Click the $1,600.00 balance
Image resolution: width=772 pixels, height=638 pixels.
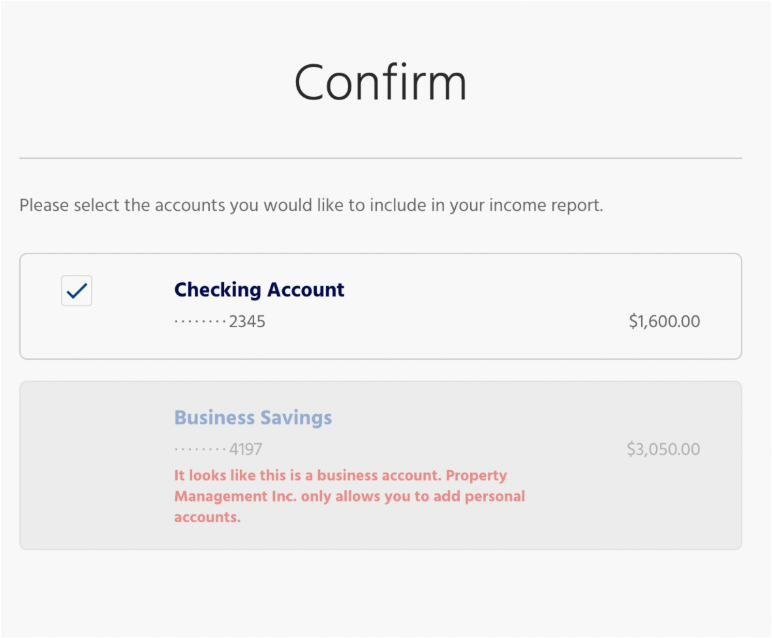pos(664,322)
